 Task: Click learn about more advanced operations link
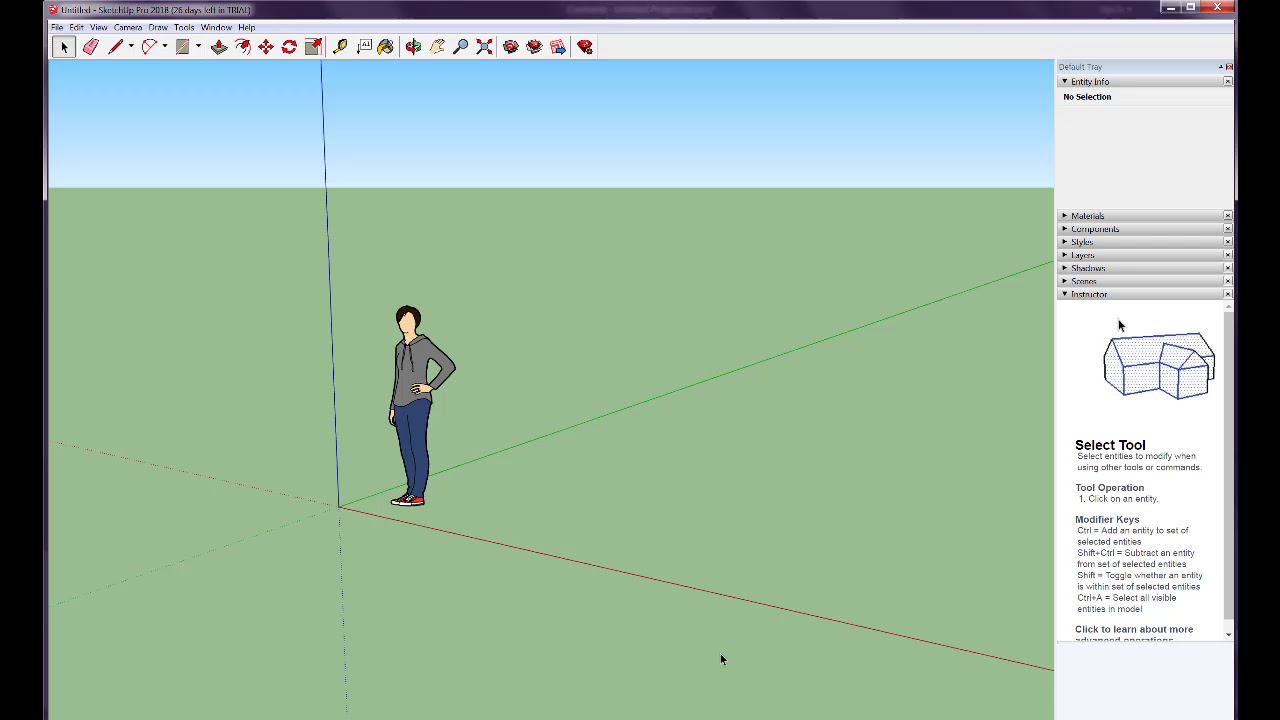tap(1134, 634)
